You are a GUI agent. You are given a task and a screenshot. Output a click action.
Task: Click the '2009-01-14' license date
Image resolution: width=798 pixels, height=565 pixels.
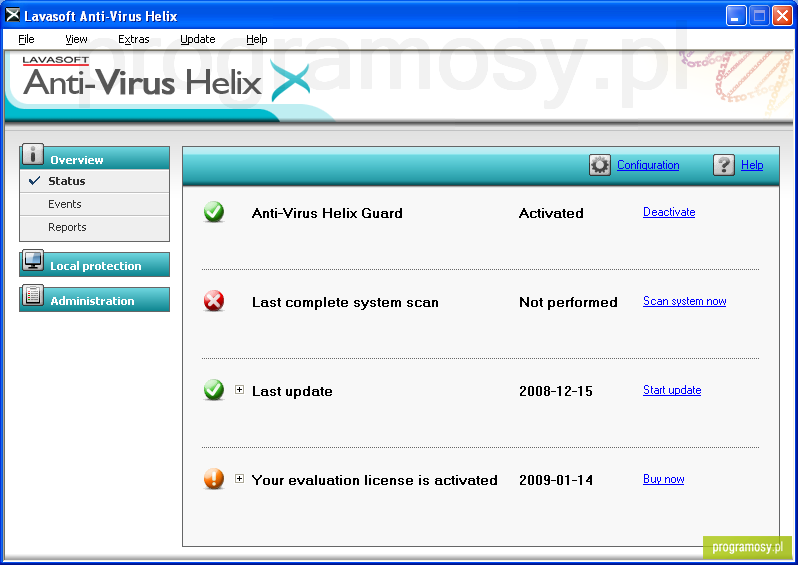(556, 480)
